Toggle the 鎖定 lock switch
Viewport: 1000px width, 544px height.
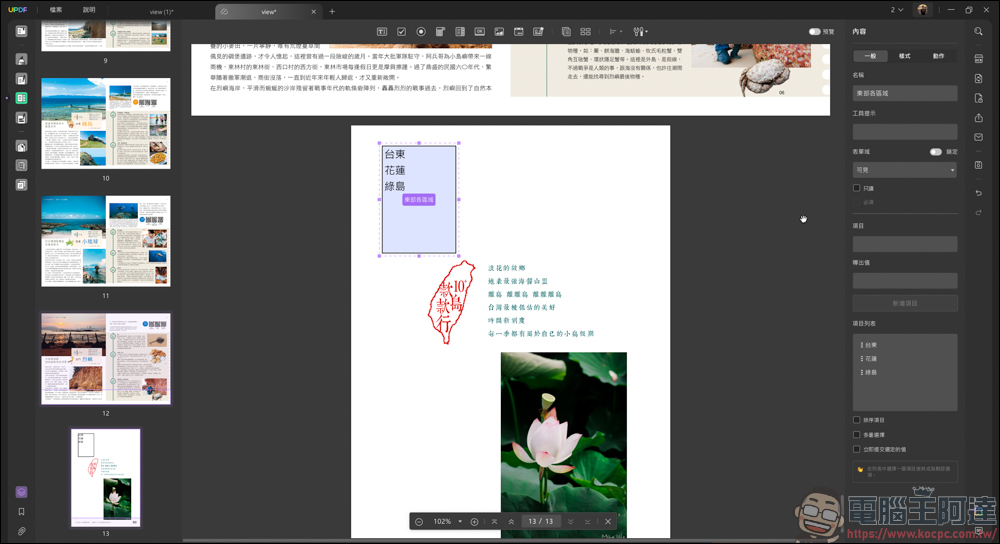point(936,152)
